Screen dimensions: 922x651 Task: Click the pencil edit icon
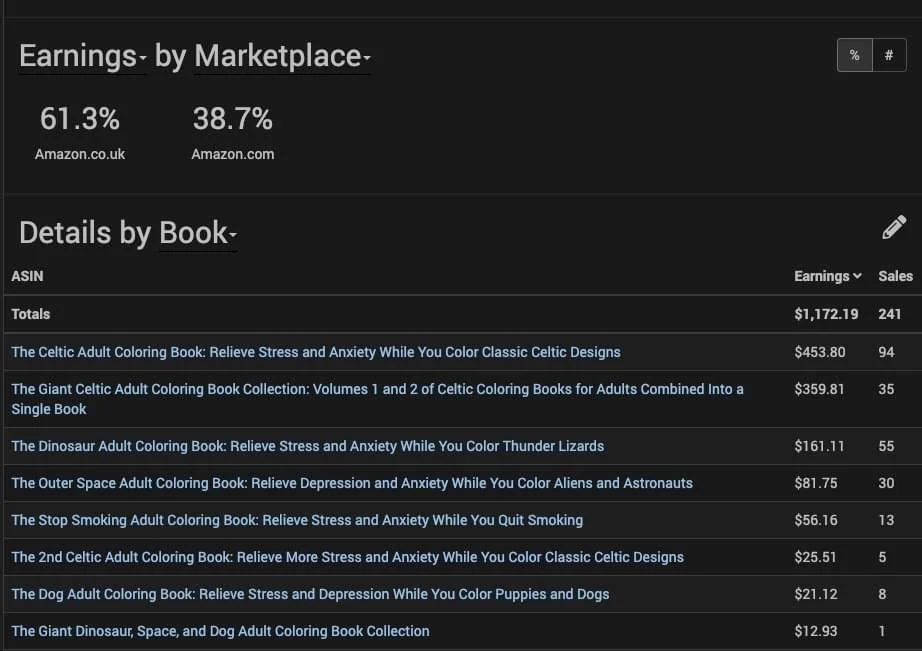[x=894, y=228]
